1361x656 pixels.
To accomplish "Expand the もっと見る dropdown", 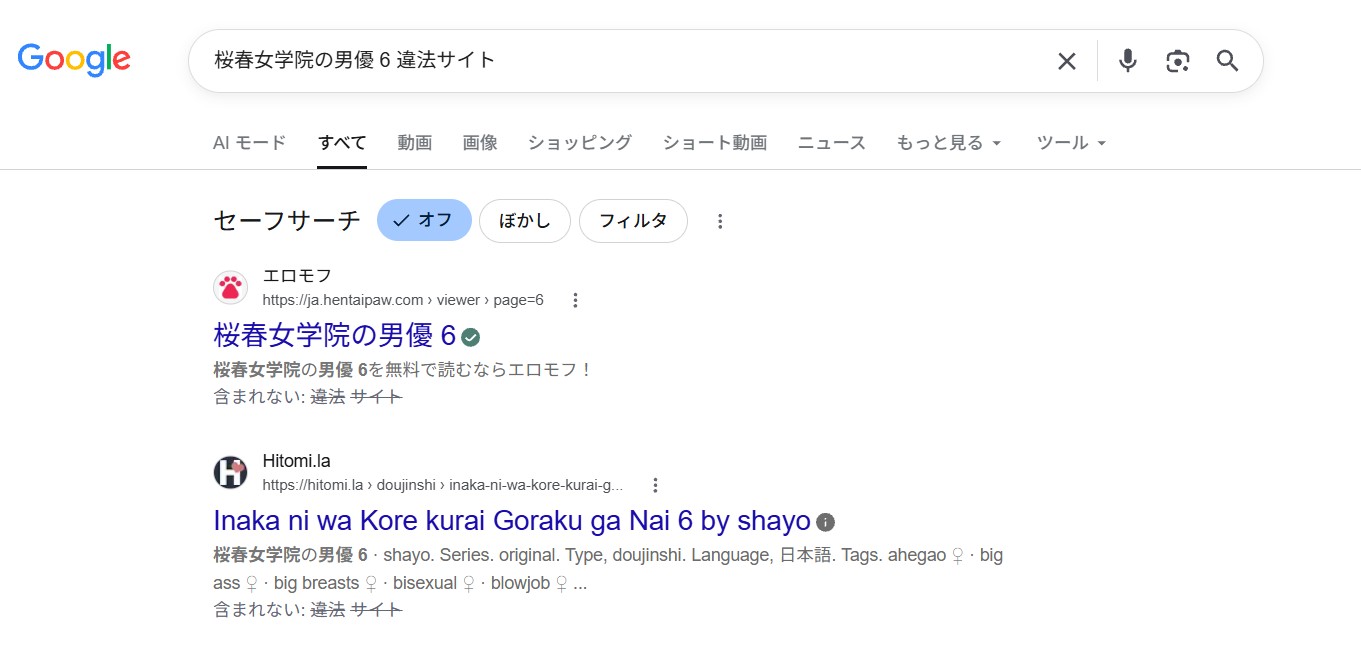I will 949,142.
